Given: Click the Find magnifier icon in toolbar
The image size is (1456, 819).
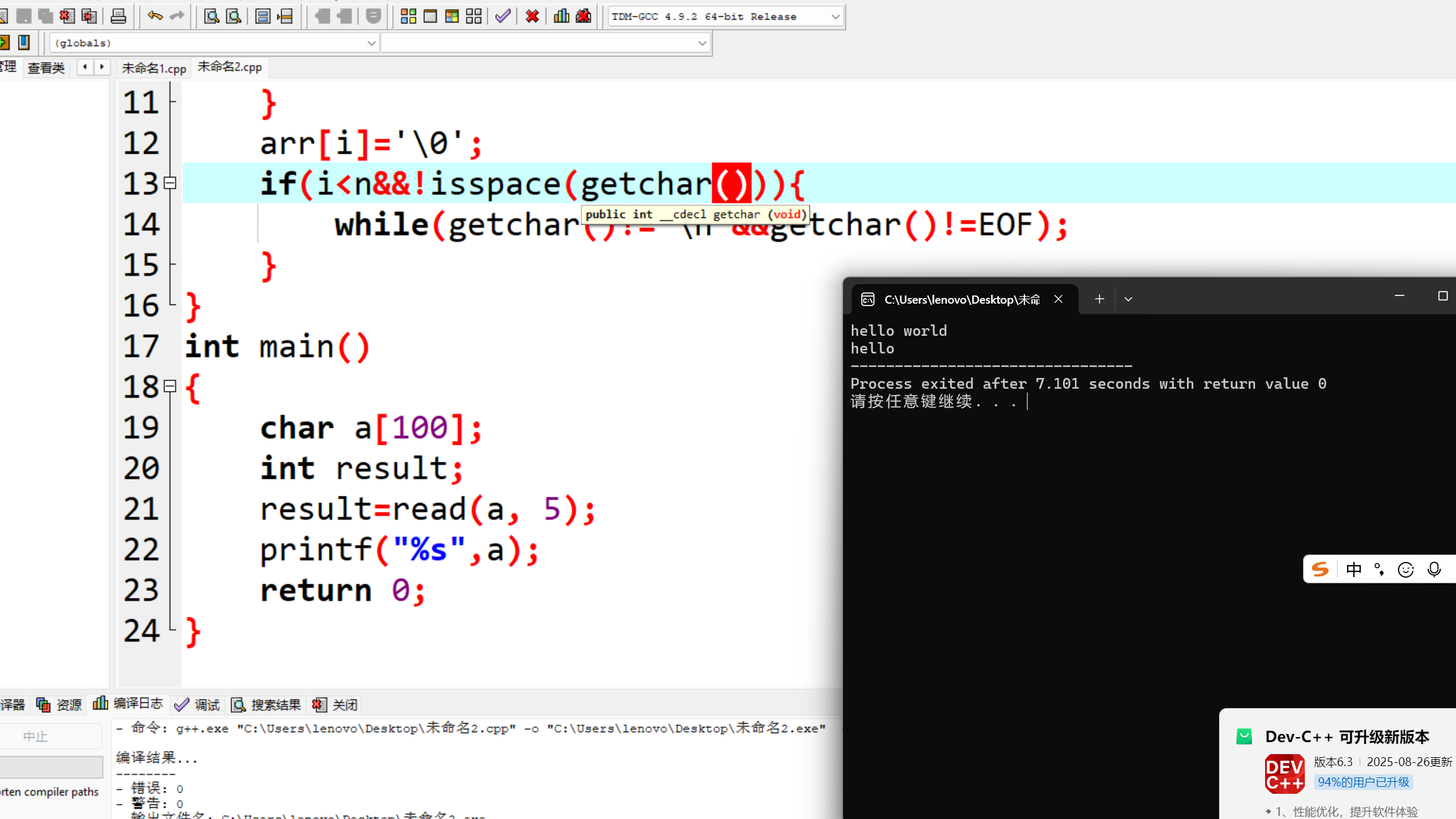Looking at the screenshot, I should click(x=212, y=16).
